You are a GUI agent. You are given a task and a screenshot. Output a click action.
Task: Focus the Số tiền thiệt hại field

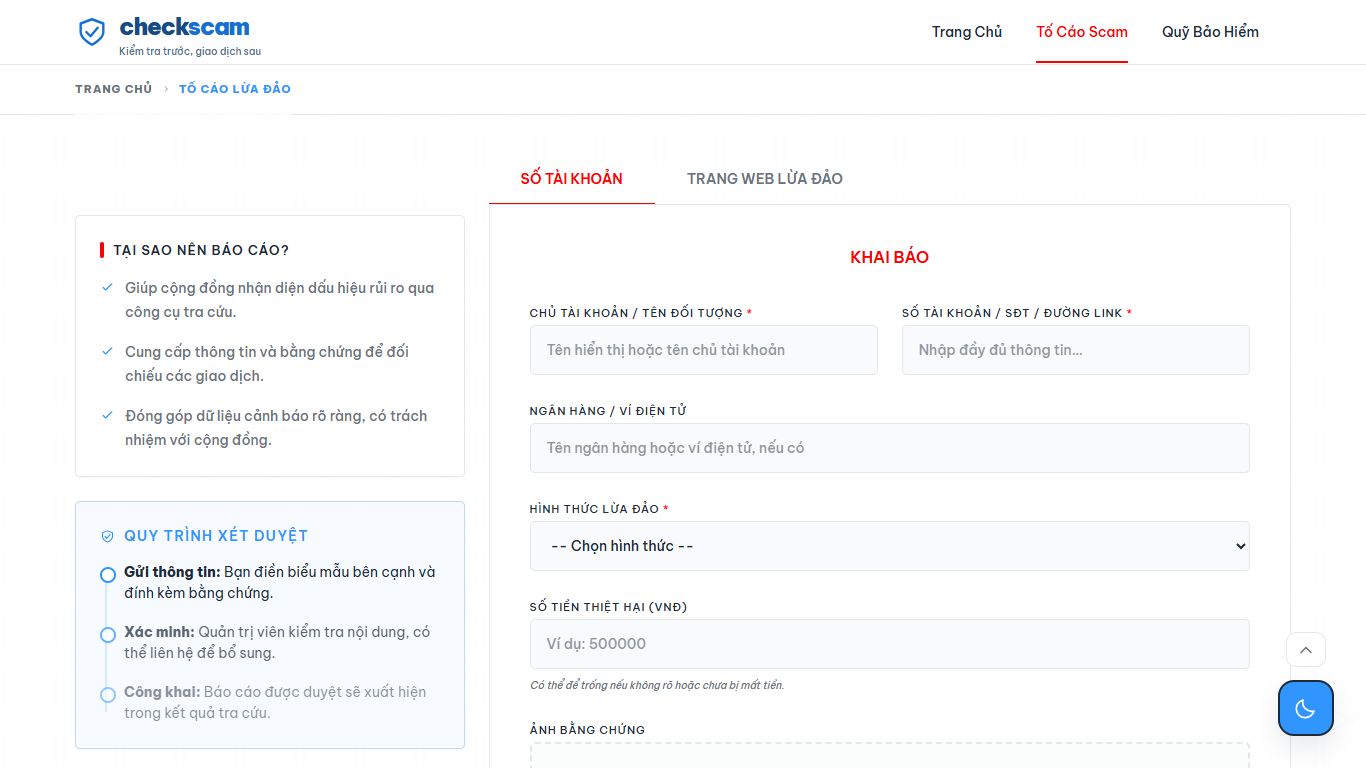[889, 644]
